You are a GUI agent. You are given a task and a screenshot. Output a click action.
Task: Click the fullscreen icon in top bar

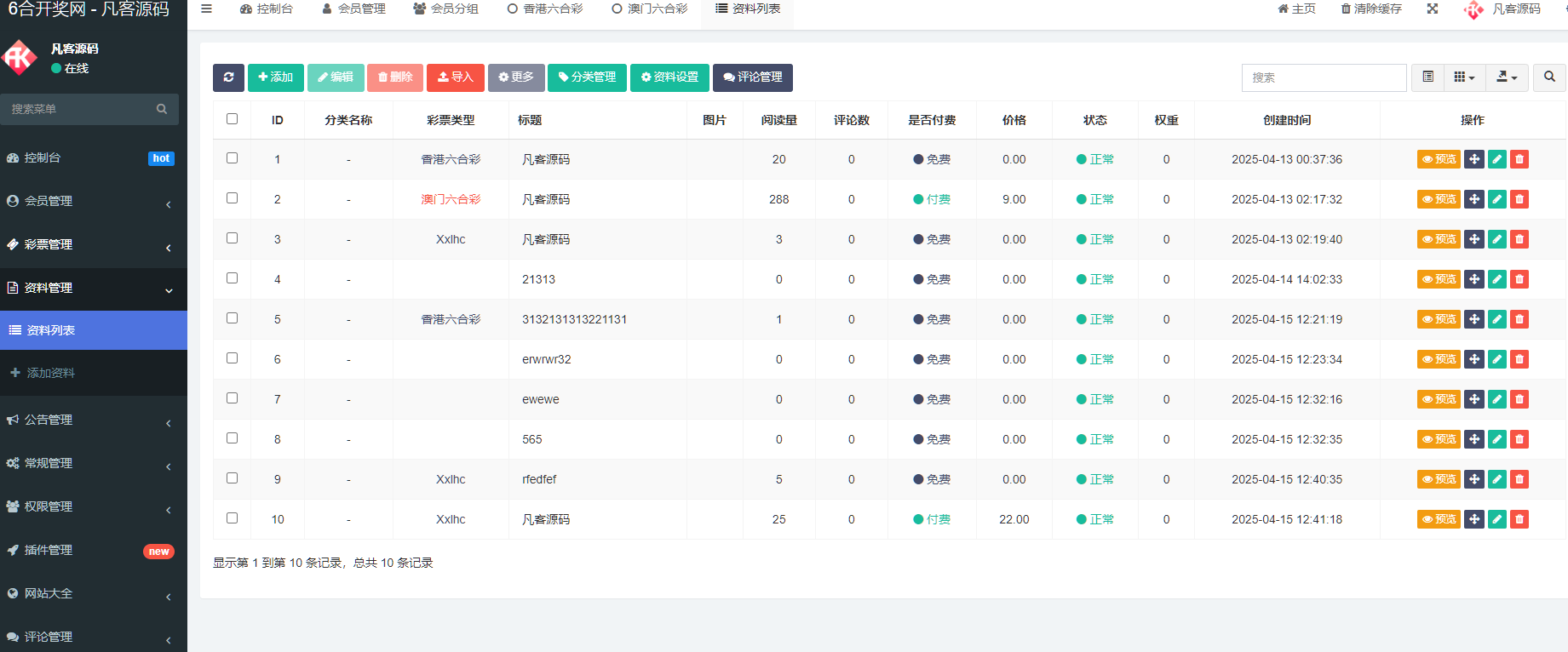tap(1433, 9)
